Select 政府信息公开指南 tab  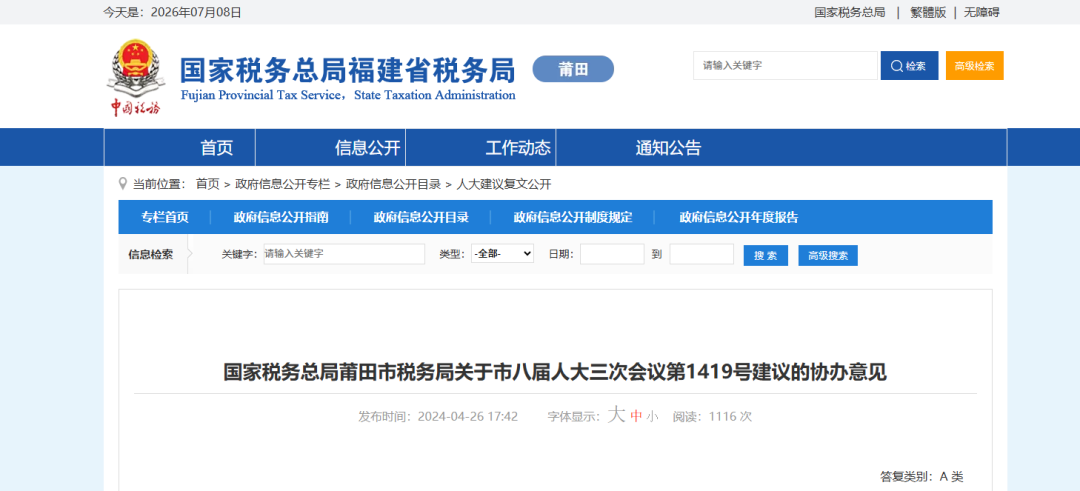281,218
